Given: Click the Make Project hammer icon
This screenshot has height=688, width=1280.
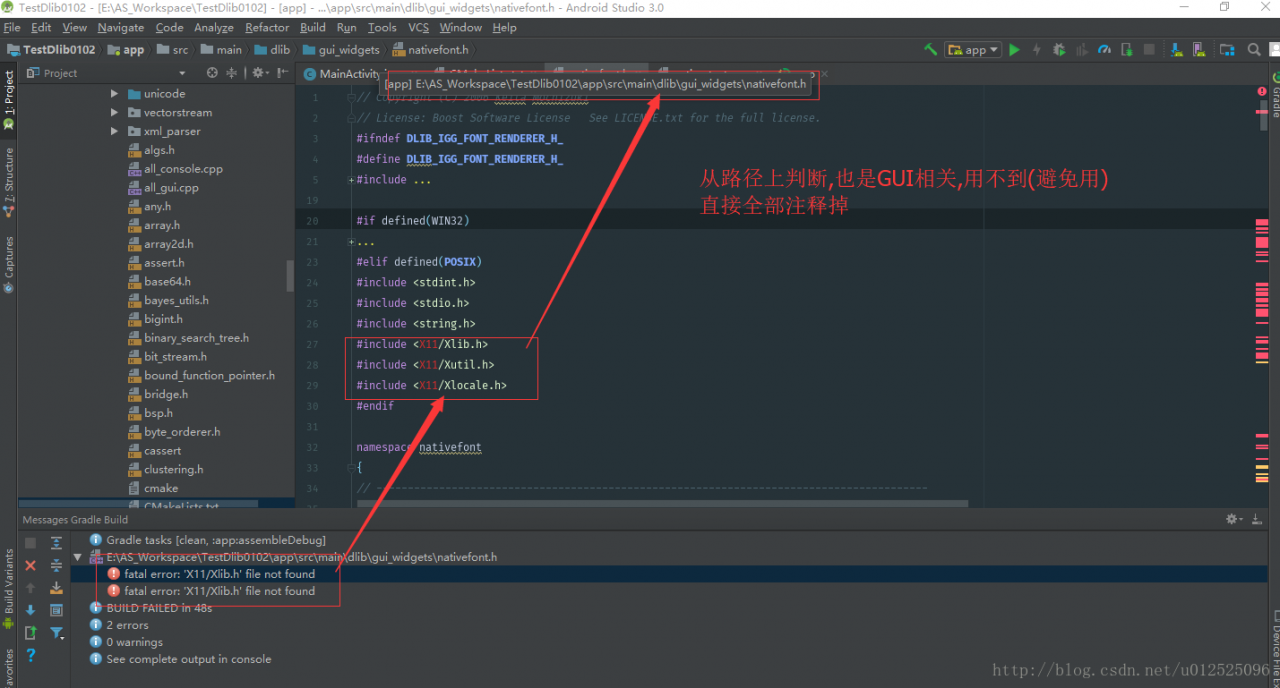Looking at the screenshot, I should 930,49.
